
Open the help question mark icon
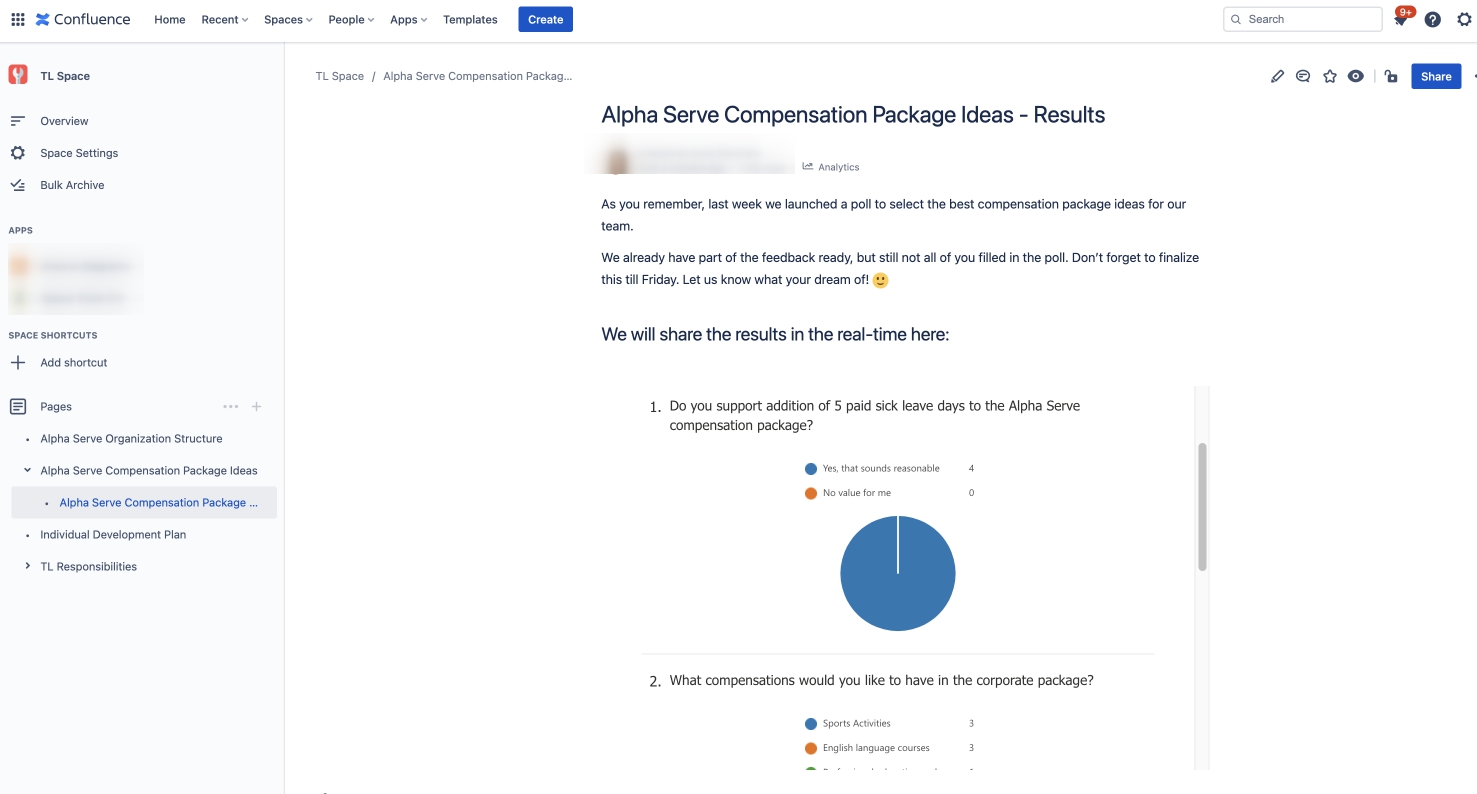(x=1433, y=19)
